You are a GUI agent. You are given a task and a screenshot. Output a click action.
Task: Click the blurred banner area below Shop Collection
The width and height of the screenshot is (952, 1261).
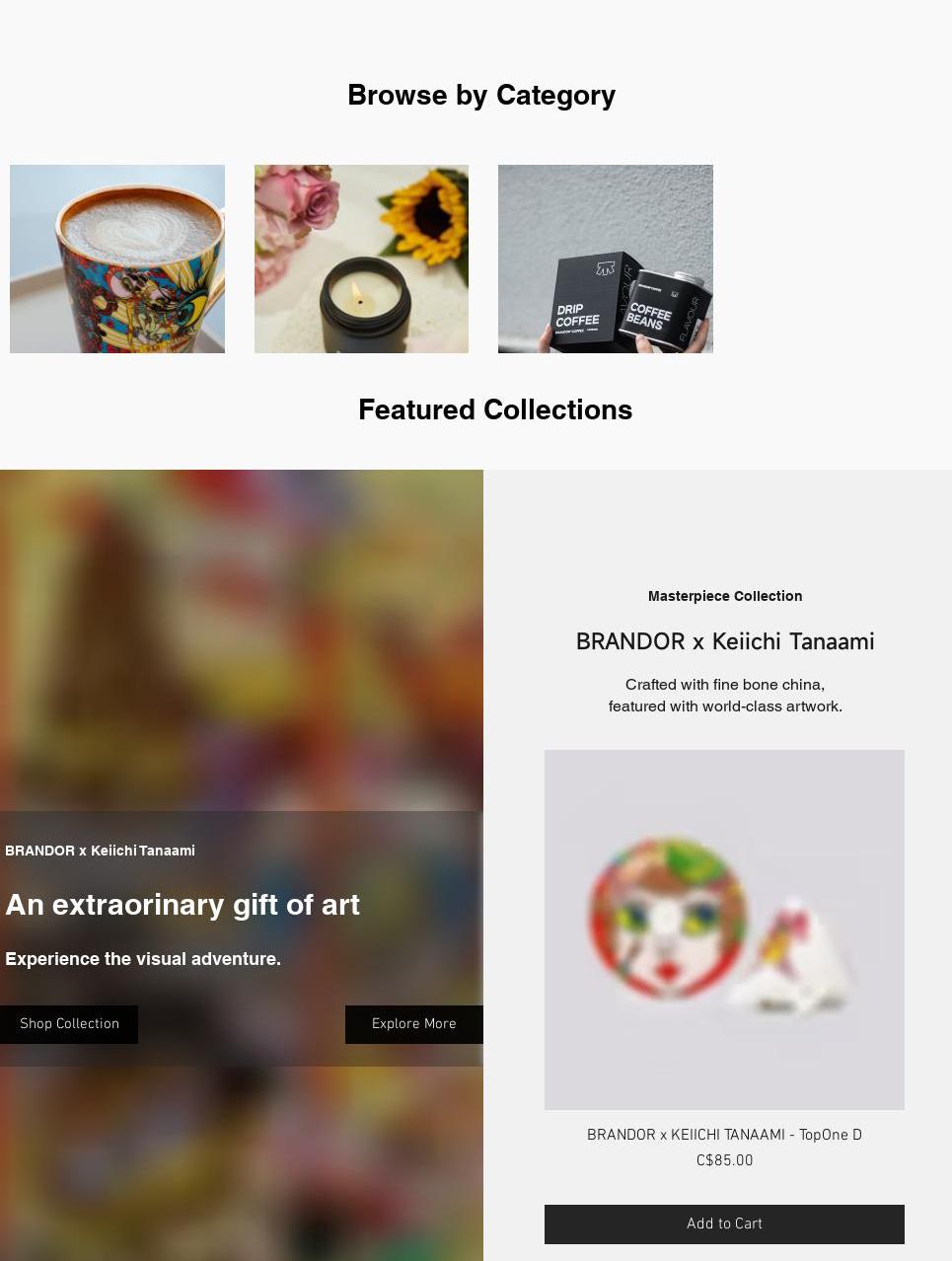tap(242, 1163)
